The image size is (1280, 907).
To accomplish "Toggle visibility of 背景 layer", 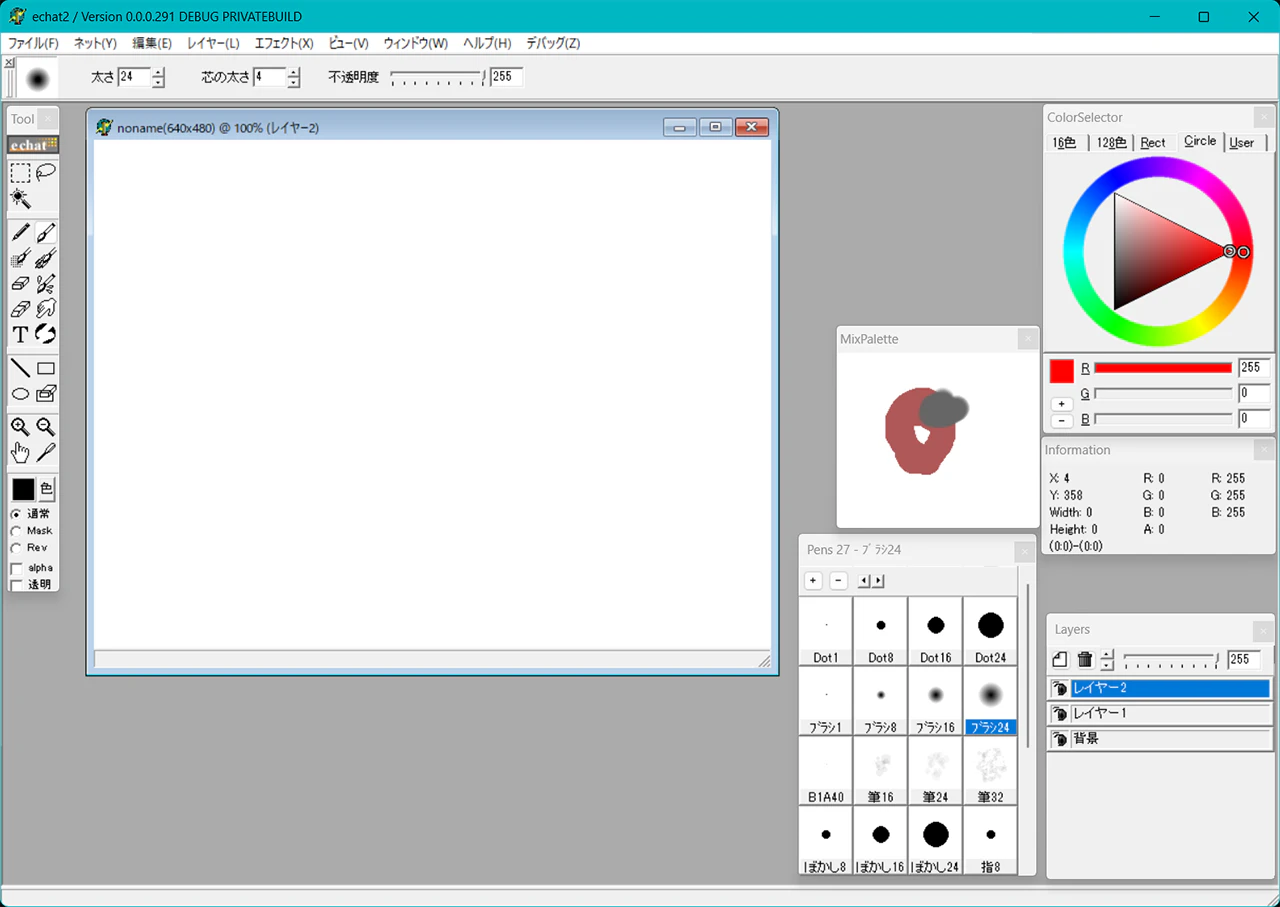I will 1060,739.
